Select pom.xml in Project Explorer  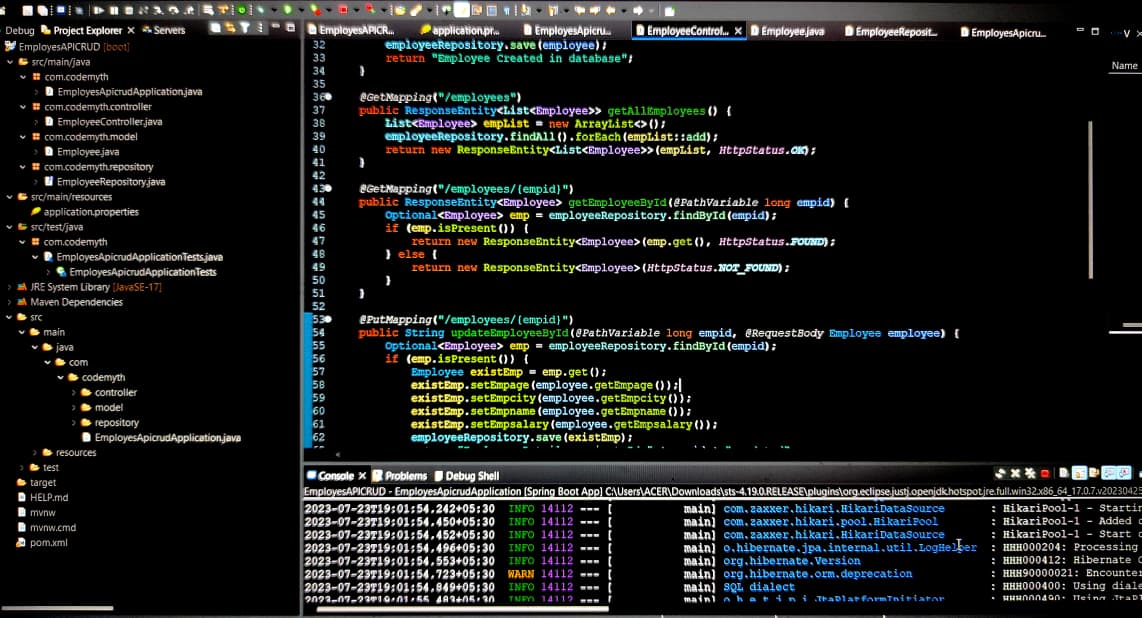pyautogui.click(x=42, y=542)
